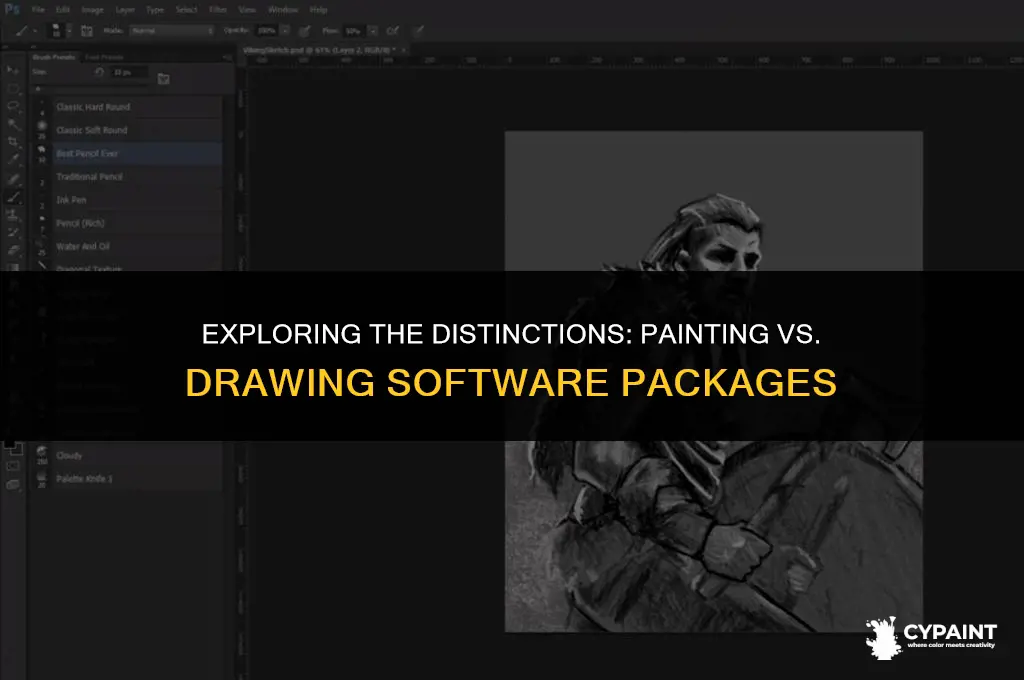1024x680 pixels.
Task: Select the Rectangular Marquee tool
Action: pos(12,88)
